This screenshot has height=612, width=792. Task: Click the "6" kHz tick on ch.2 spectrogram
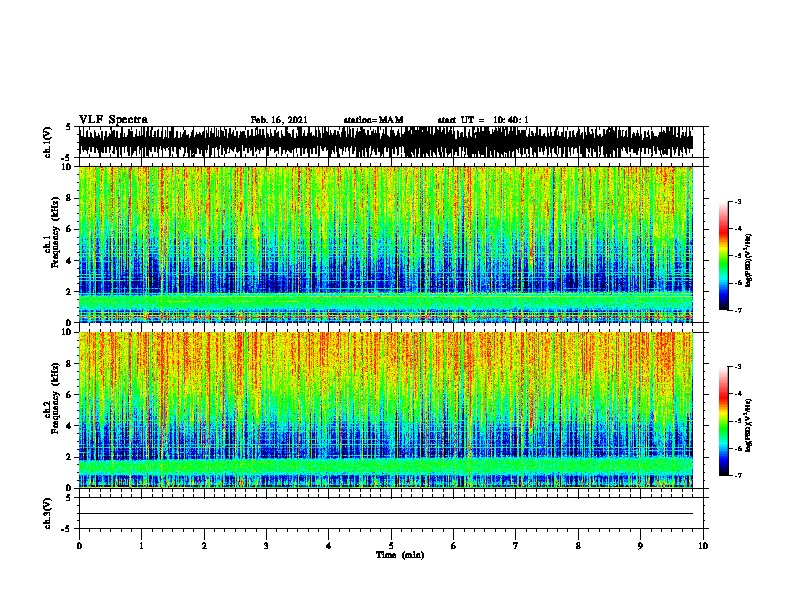(x=69, y=394)
